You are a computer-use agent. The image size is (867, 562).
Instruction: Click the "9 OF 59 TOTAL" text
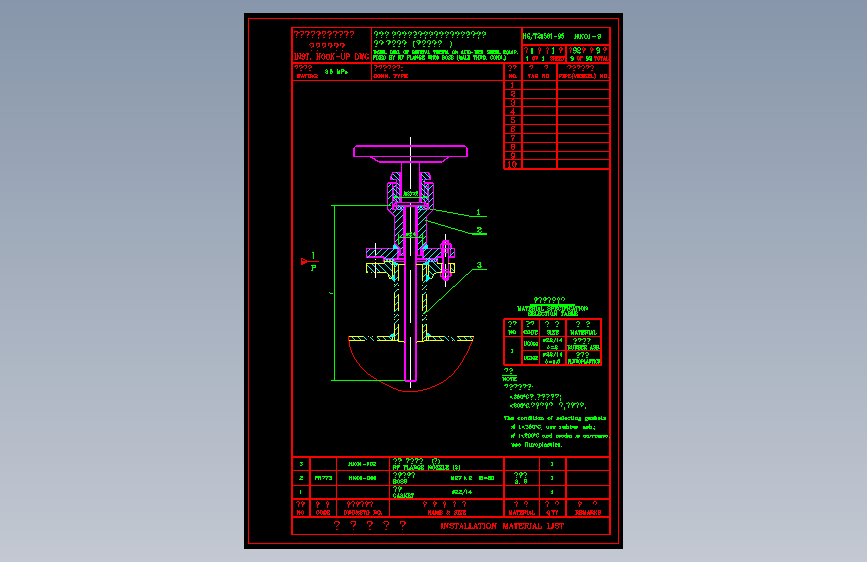pos(589,59)
